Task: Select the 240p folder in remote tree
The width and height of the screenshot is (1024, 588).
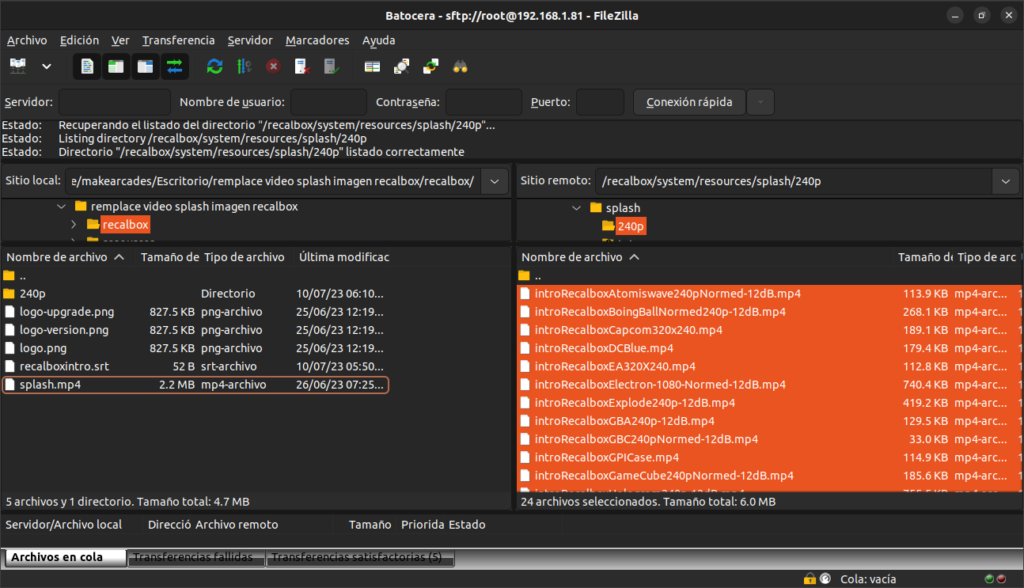Action: pyautogui.click(x=630, y=226)
